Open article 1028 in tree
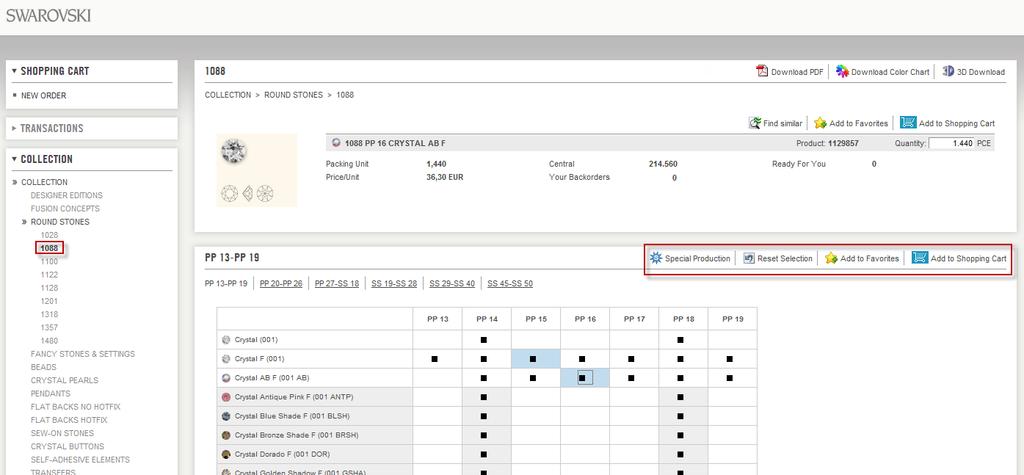The image size is (1024, 475). click(x=49, y=235)
